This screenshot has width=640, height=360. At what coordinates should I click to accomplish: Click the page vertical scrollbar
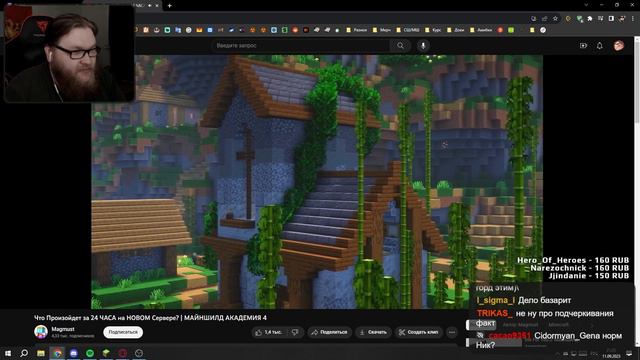point(637,190)
